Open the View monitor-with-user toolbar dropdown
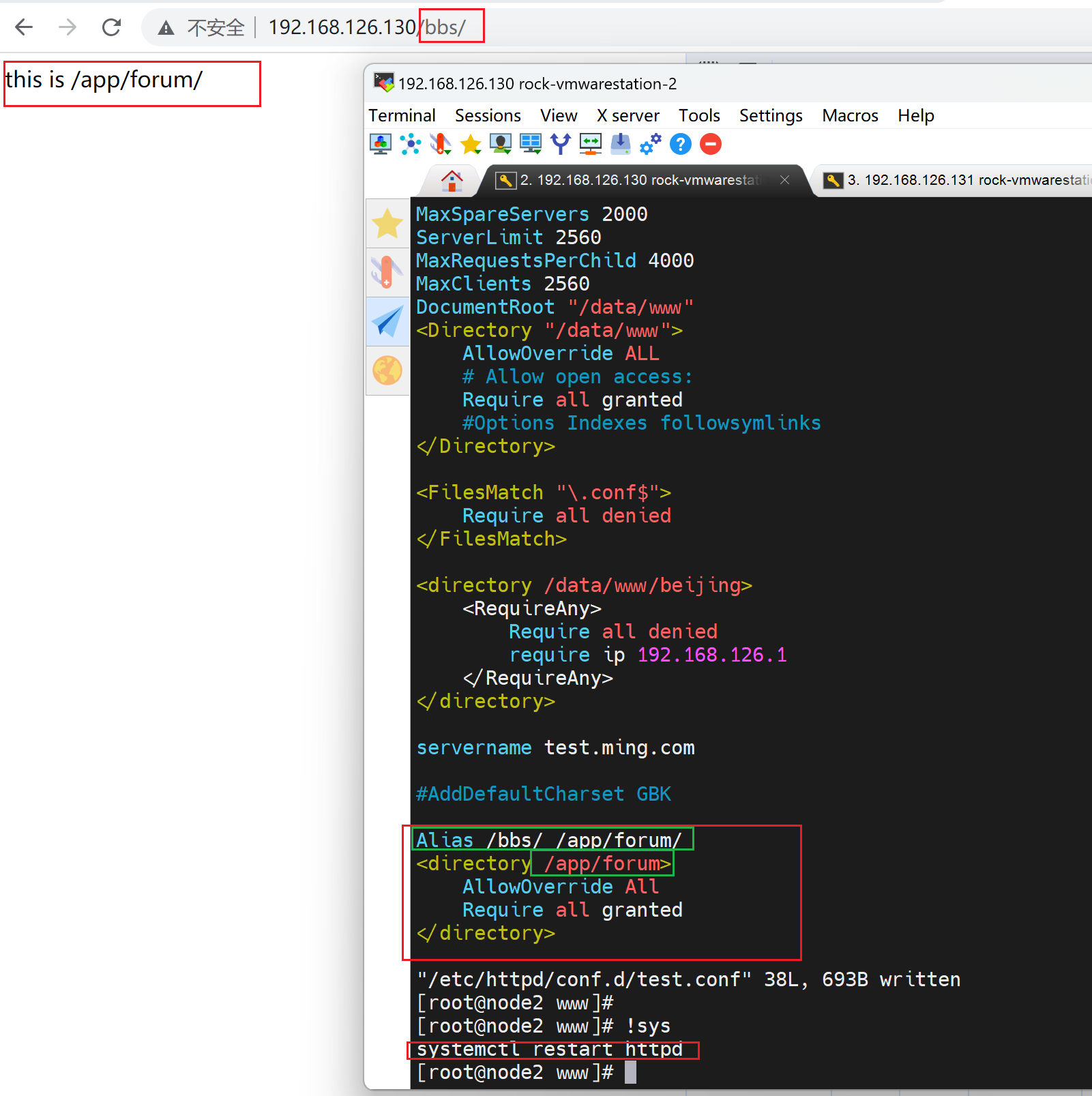The image size is (1092, 1096). [x=501, y=144]
